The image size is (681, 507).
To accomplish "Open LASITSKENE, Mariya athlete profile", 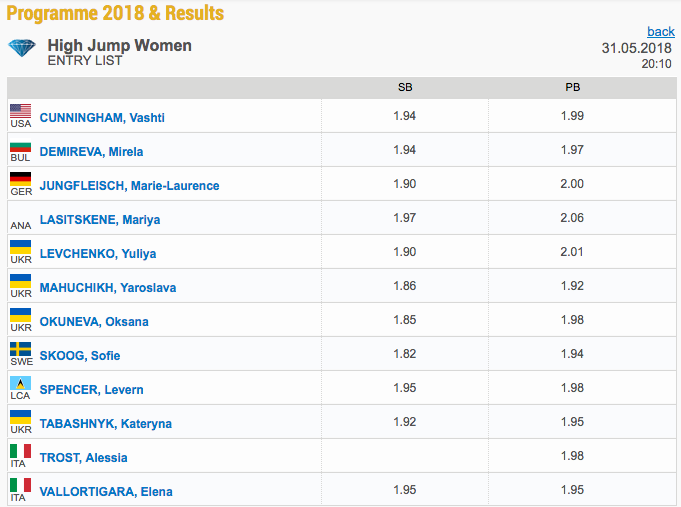I will tap(100, 220).
